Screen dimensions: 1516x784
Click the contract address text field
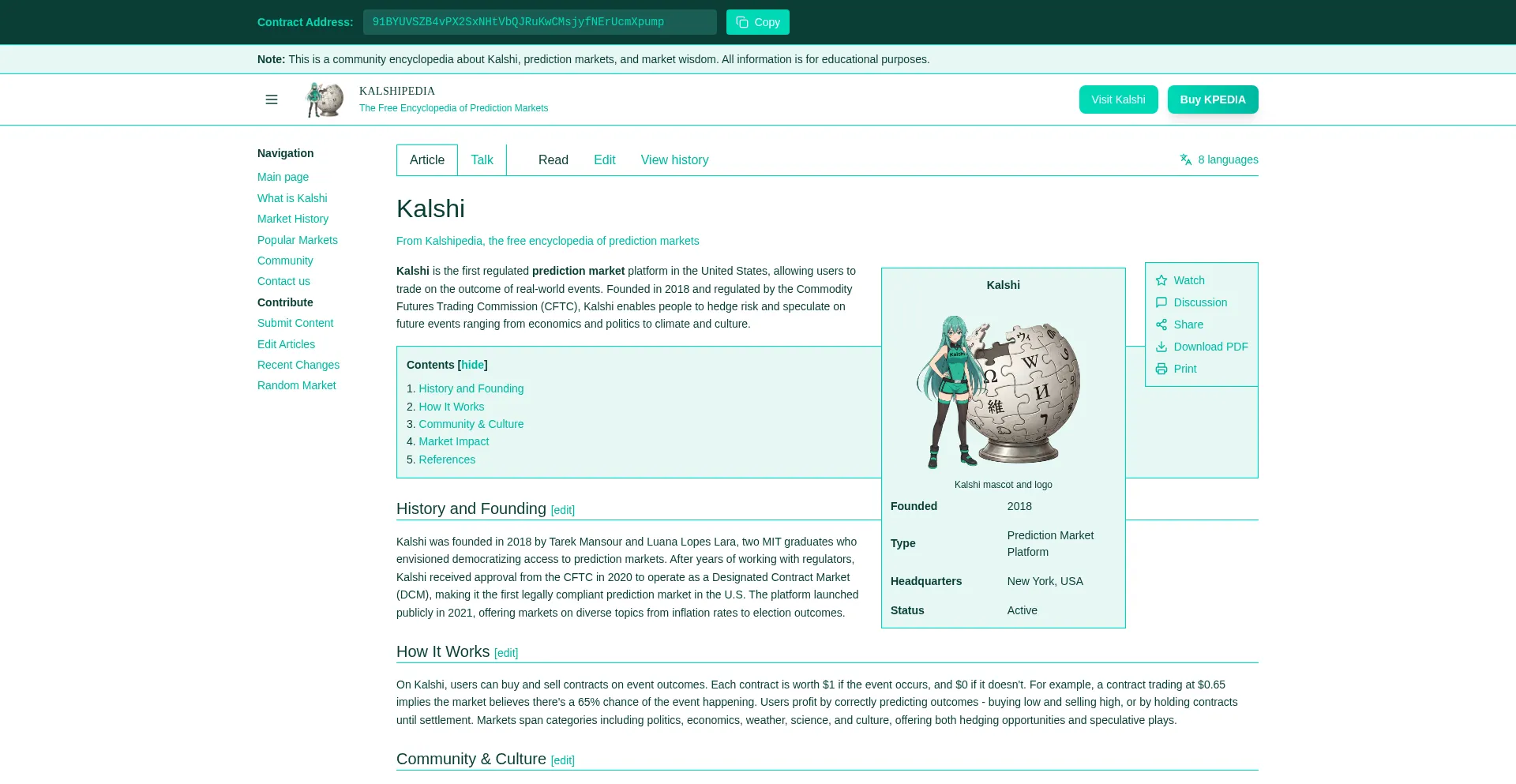pos(539,22)
